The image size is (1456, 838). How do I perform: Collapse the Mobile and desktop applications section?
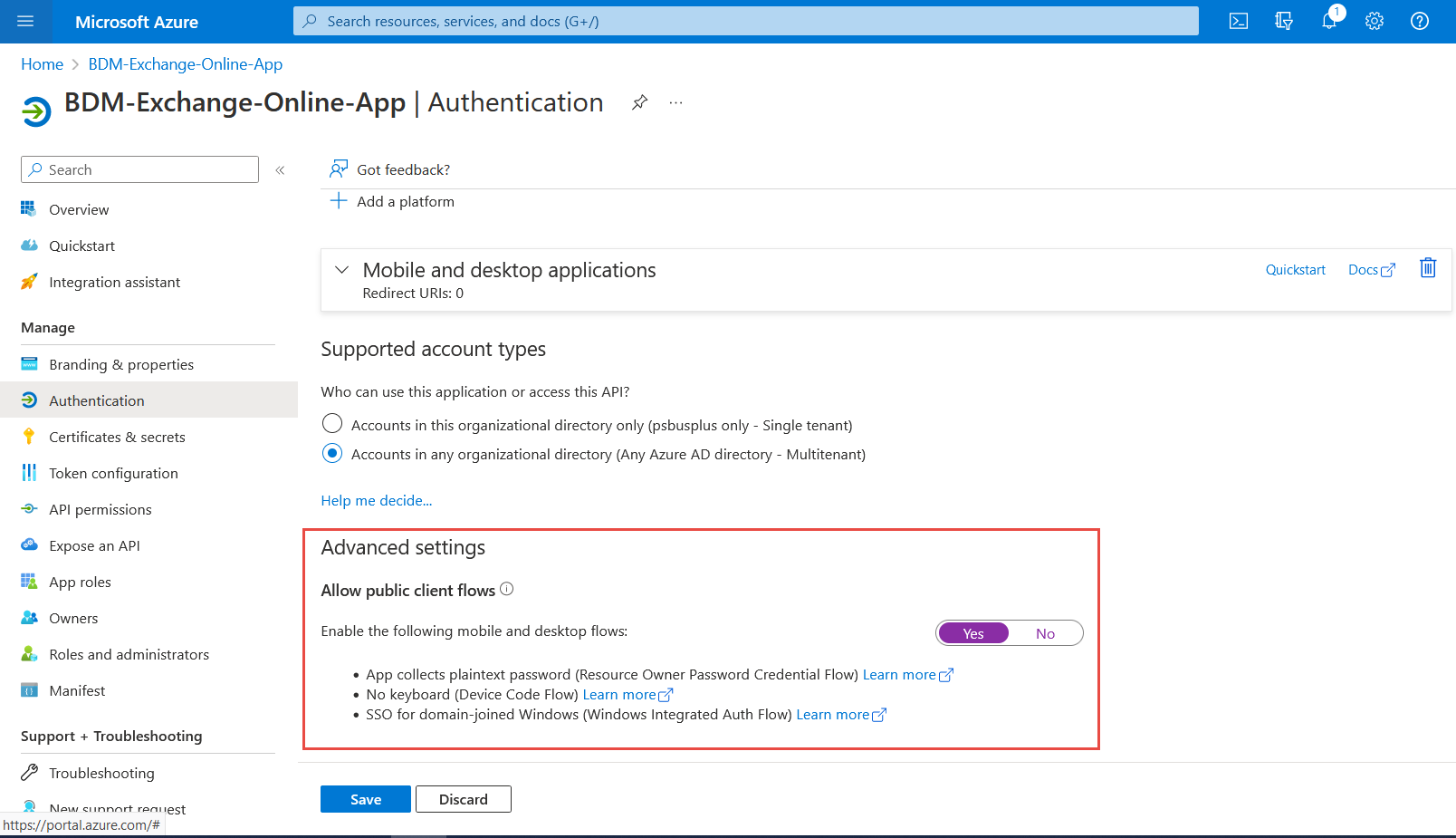point(342,270)
